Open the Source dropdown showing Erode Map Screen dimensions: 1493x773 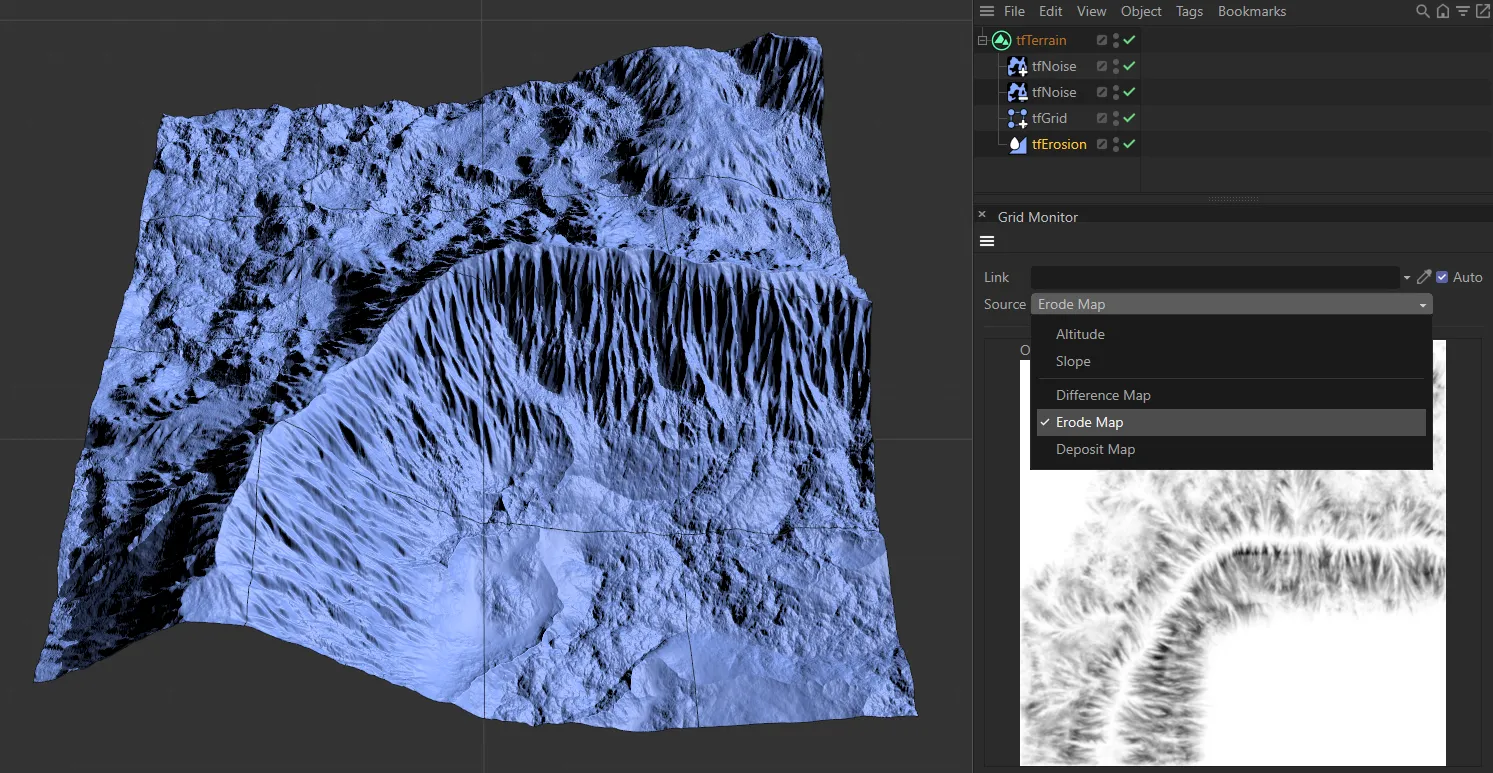pos(1231,303)
